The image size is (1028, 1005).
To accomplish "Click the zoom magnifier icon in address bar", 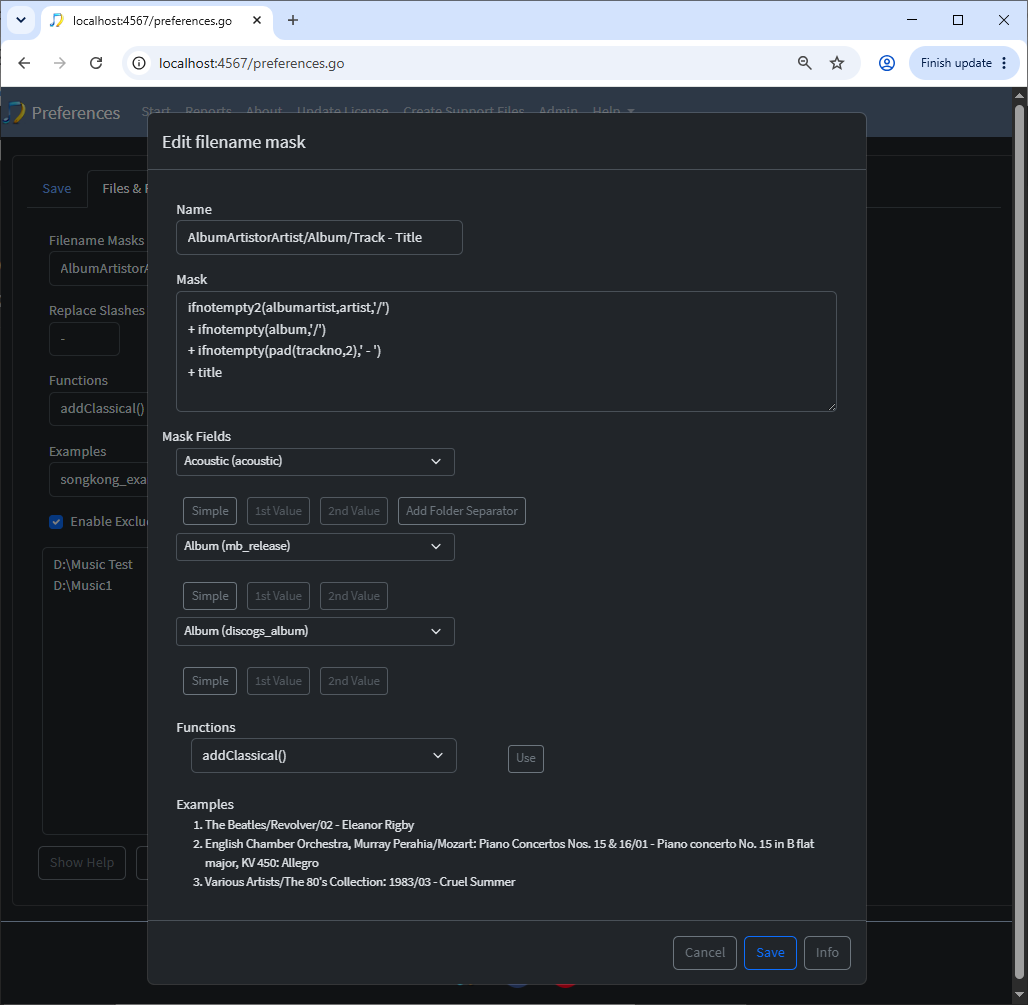I will click(804, 63).
